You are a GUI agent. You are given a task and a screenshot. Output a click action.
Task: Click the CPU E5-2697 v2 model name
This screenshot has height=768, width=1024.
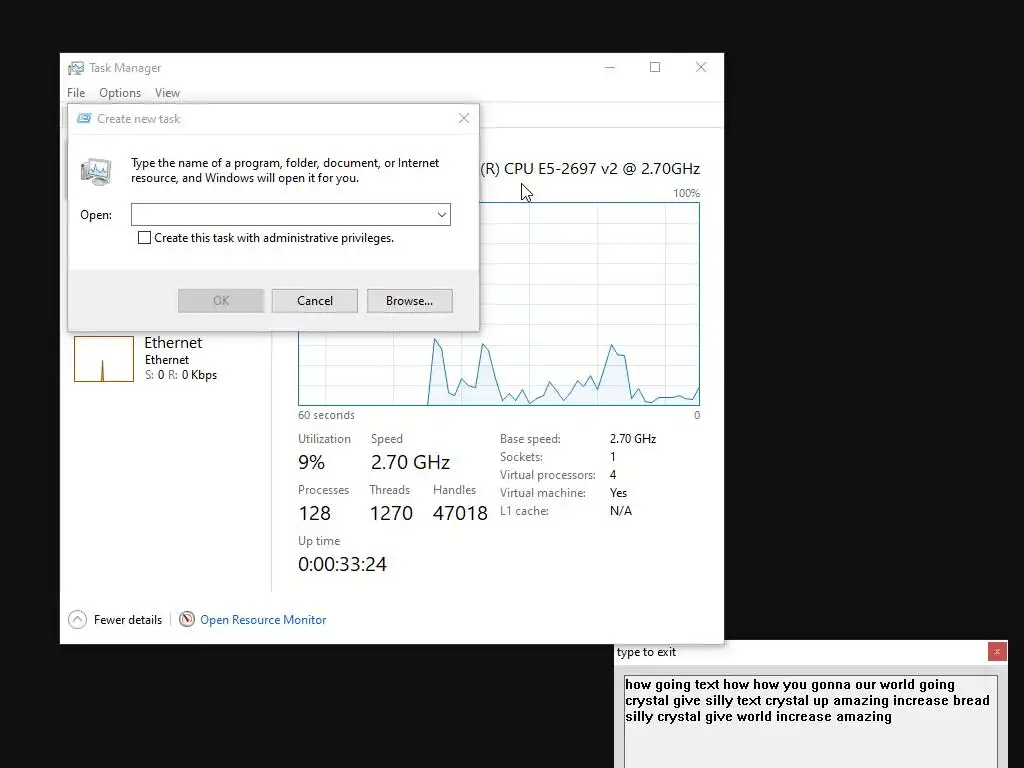coord(590,168)
